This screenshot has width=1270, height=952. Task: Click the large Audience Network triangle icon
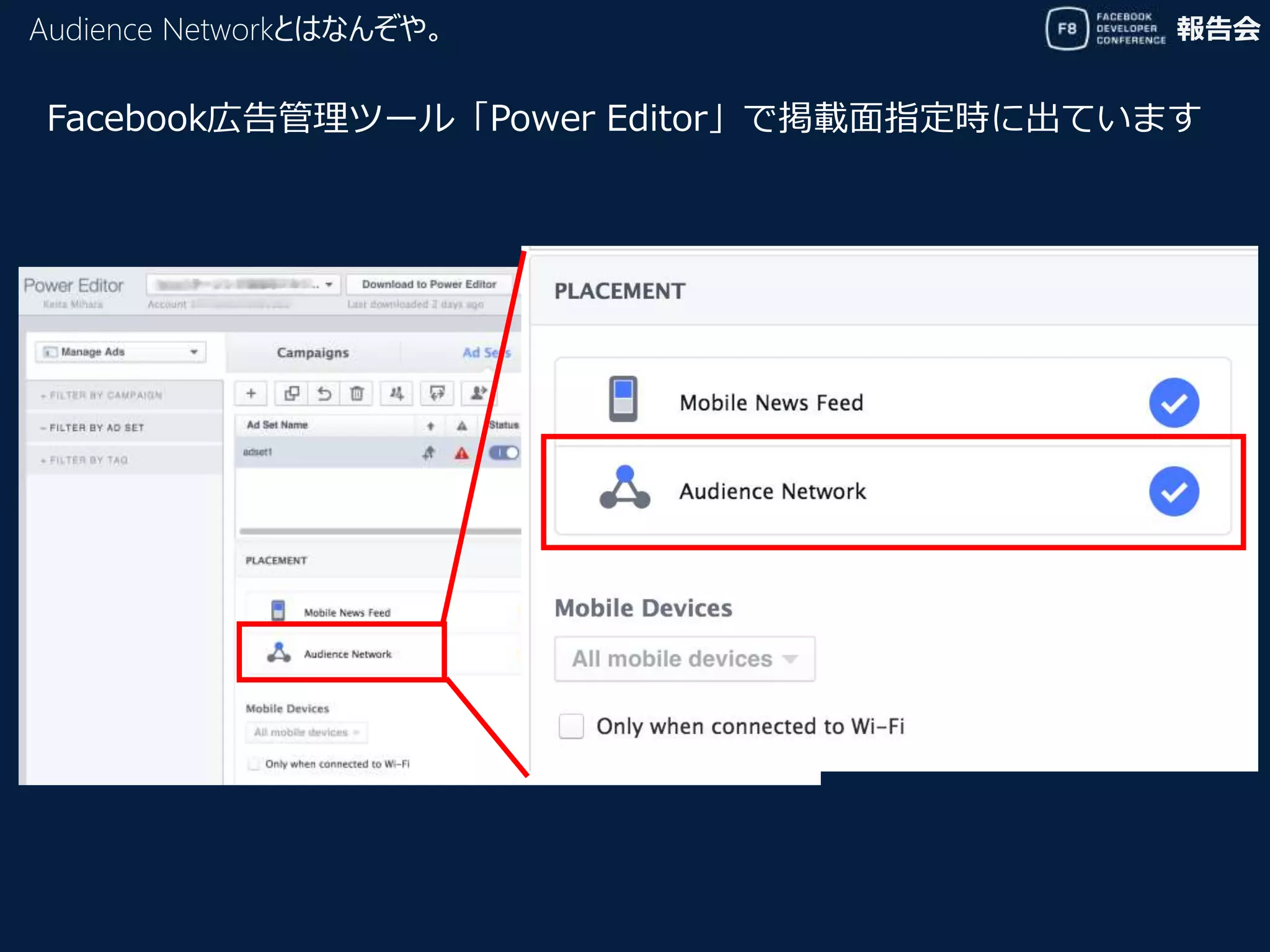pyautogui.click(x=625, y=488)
